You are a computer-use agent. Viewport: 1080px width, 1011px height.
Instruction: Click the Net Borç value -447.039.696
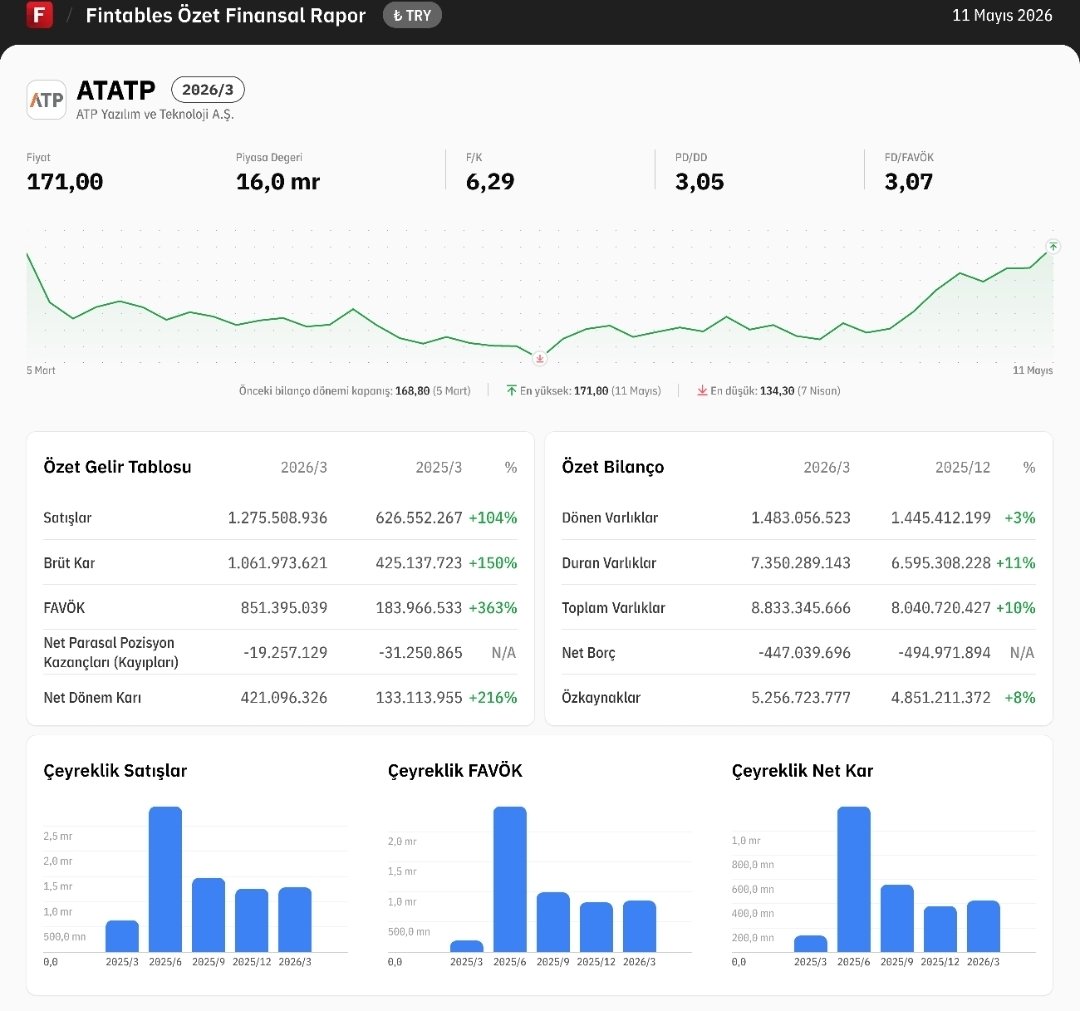coord(804,652)
